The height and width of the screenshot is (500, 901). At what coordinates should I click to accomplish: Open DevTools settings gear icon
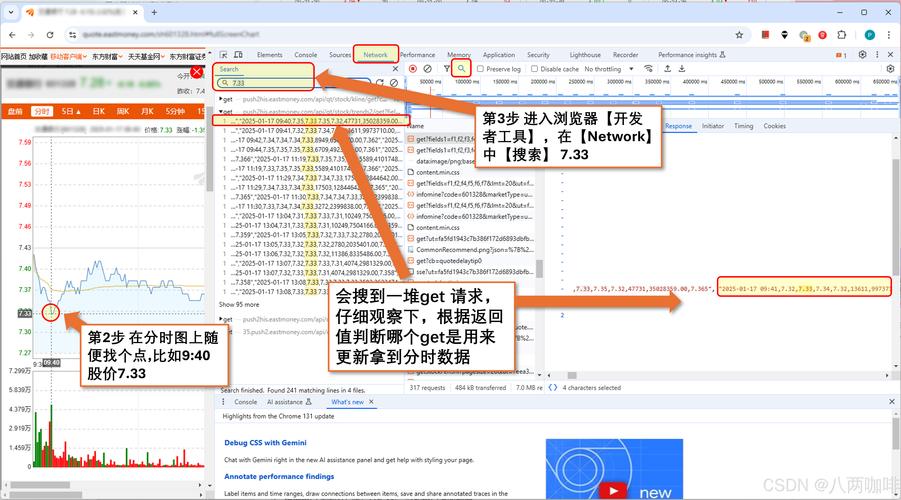(863, 55)
